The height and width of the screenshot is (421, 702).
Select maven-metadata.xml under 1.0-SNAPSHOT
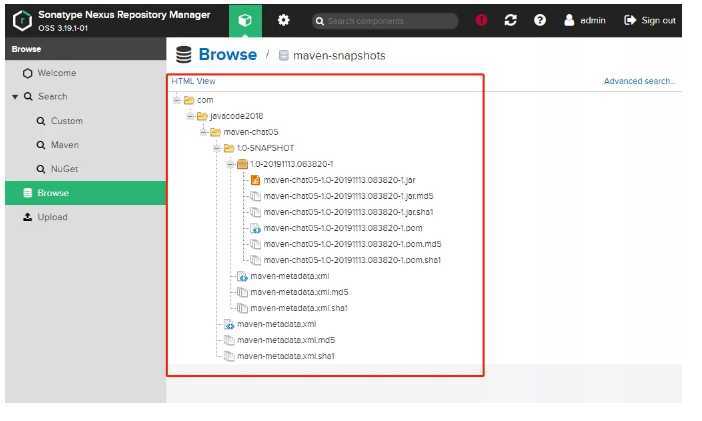pos(290,276)
